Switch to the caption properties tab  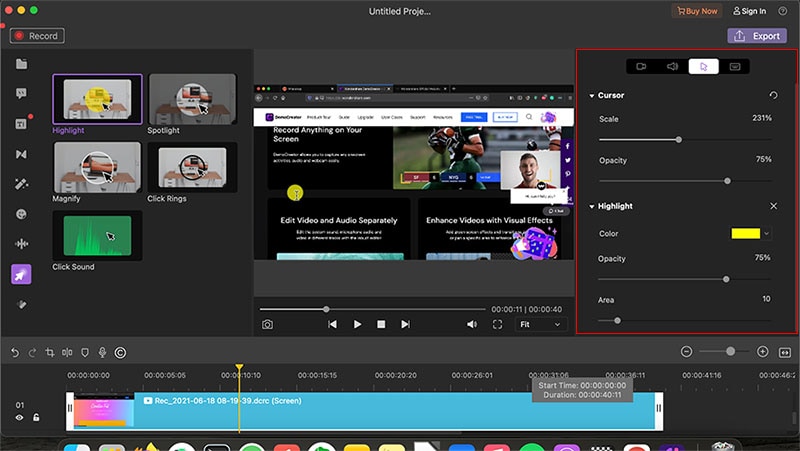point(735,66)
